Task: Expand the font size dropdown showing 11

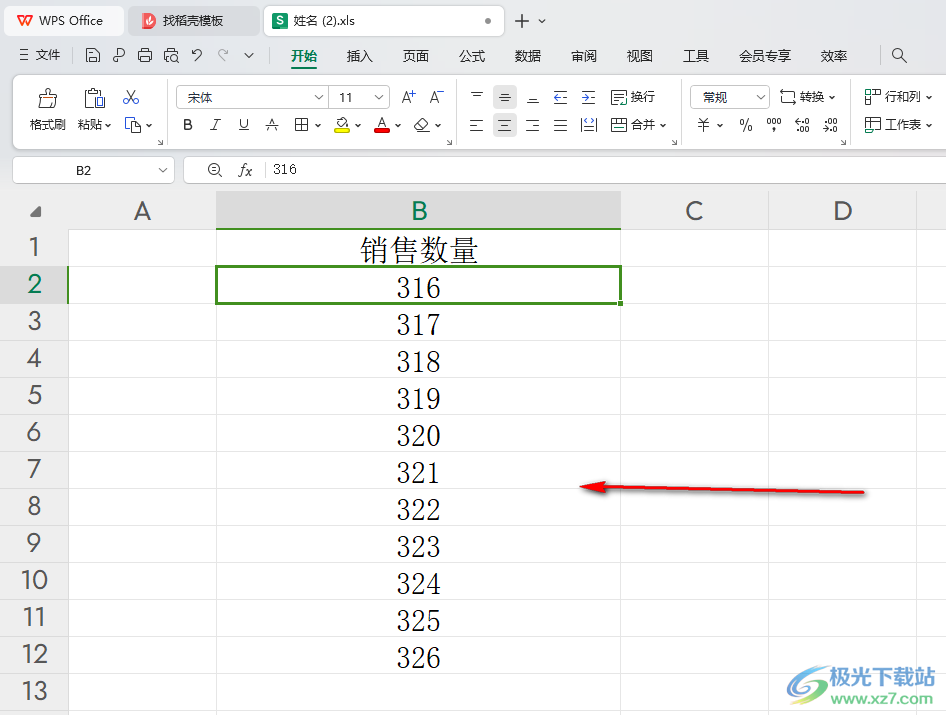Action: (x=379, y=98)
